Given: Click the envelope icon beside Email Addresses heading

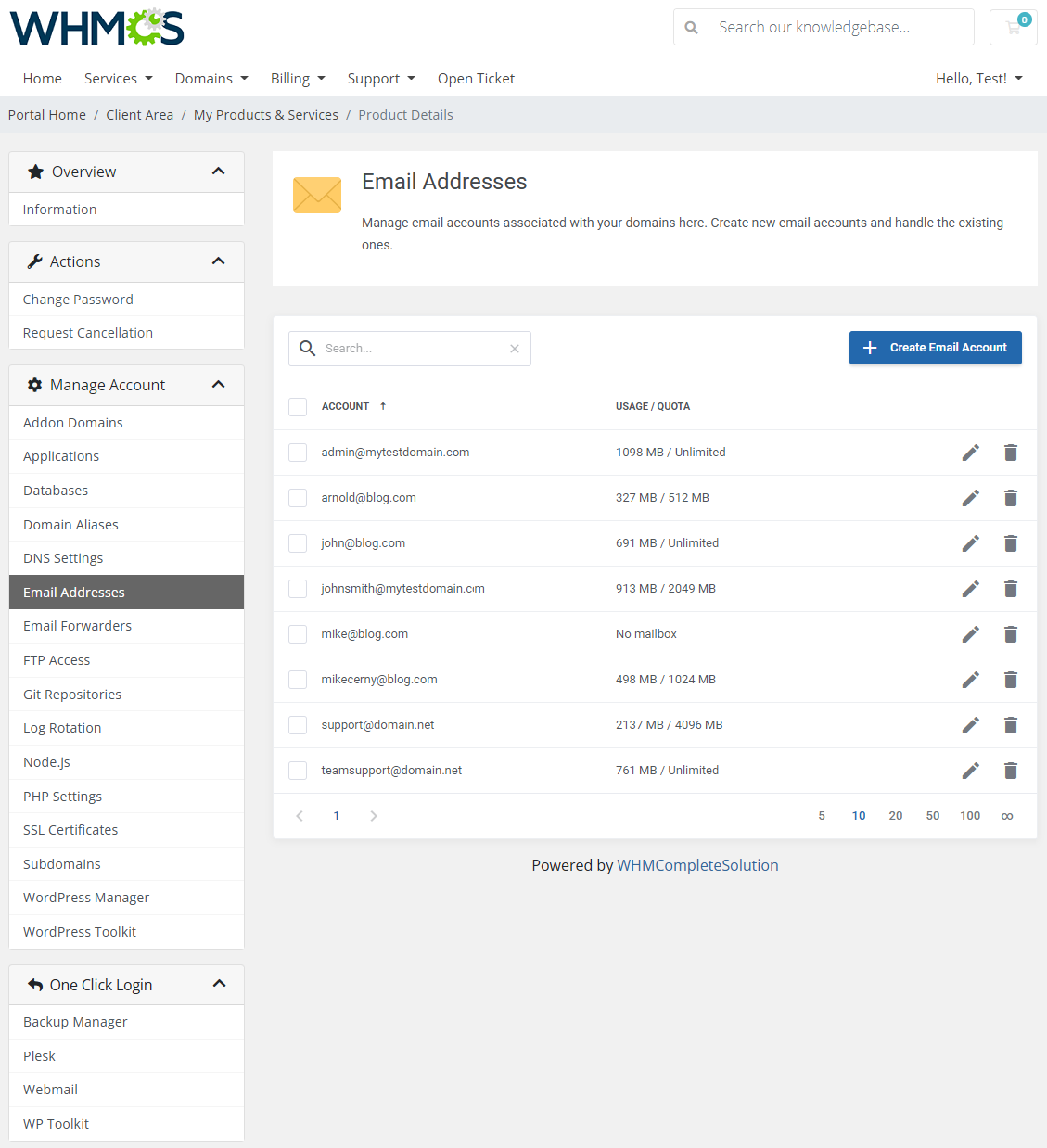Looking at the screenshot, I should (x=316, y=195).
